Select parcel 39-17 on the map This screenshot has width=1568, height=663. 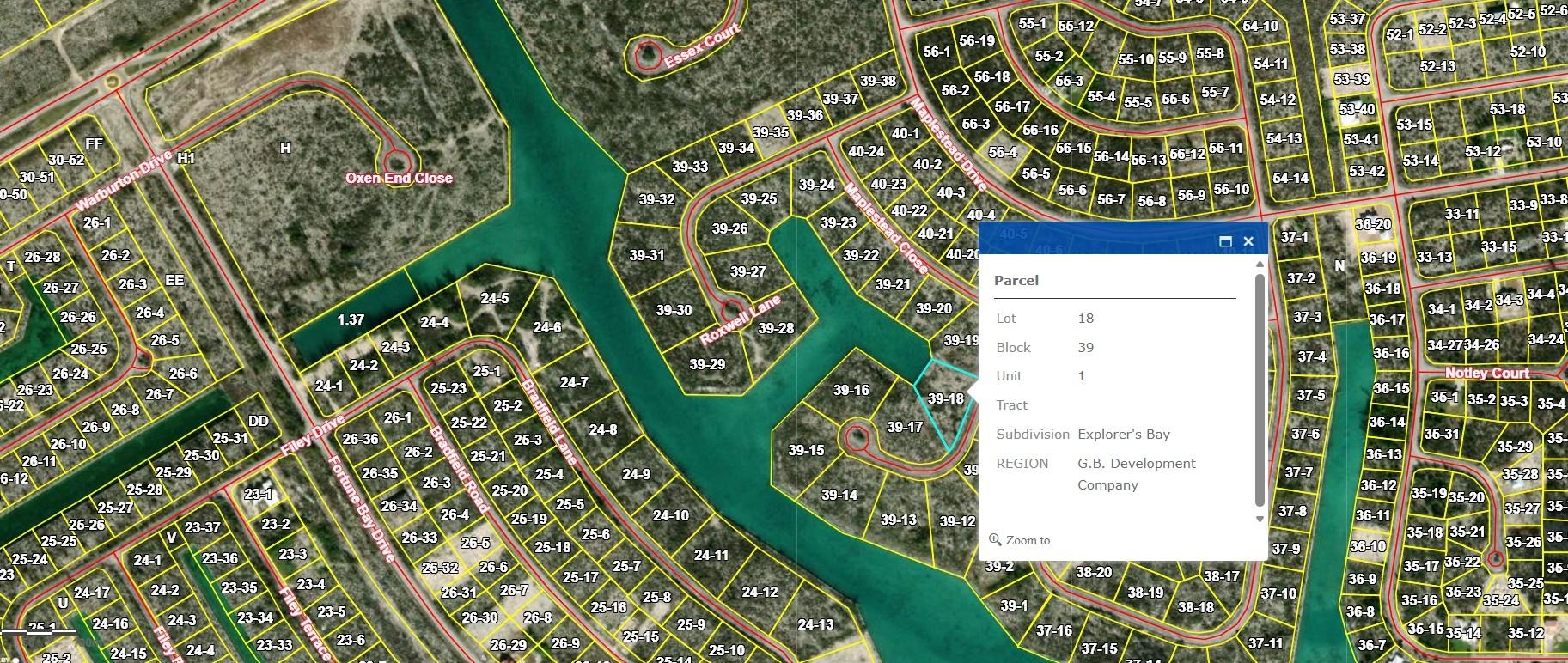point(904,427)
